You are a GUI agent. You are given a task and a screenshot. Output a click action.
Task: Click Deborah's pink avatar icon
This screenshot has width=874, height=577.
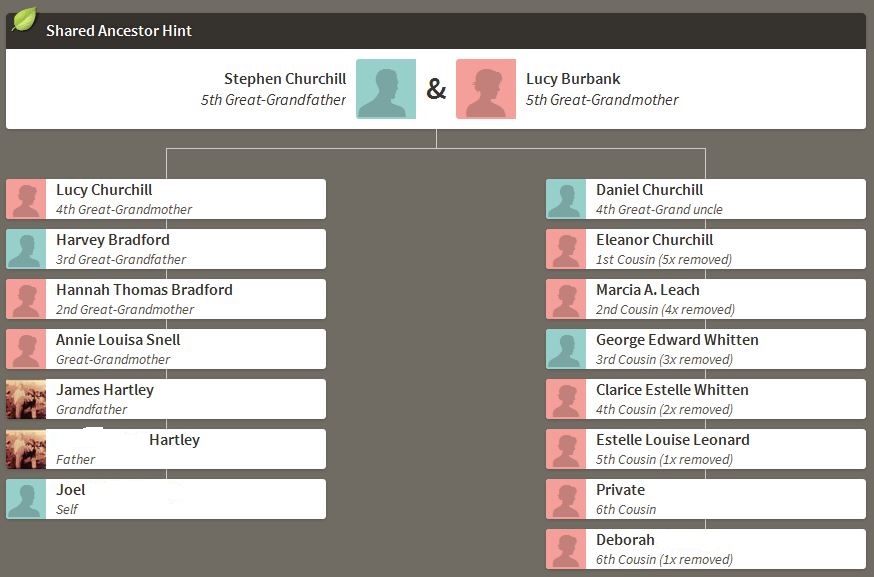pyautogui.click(x=566, y=549)
